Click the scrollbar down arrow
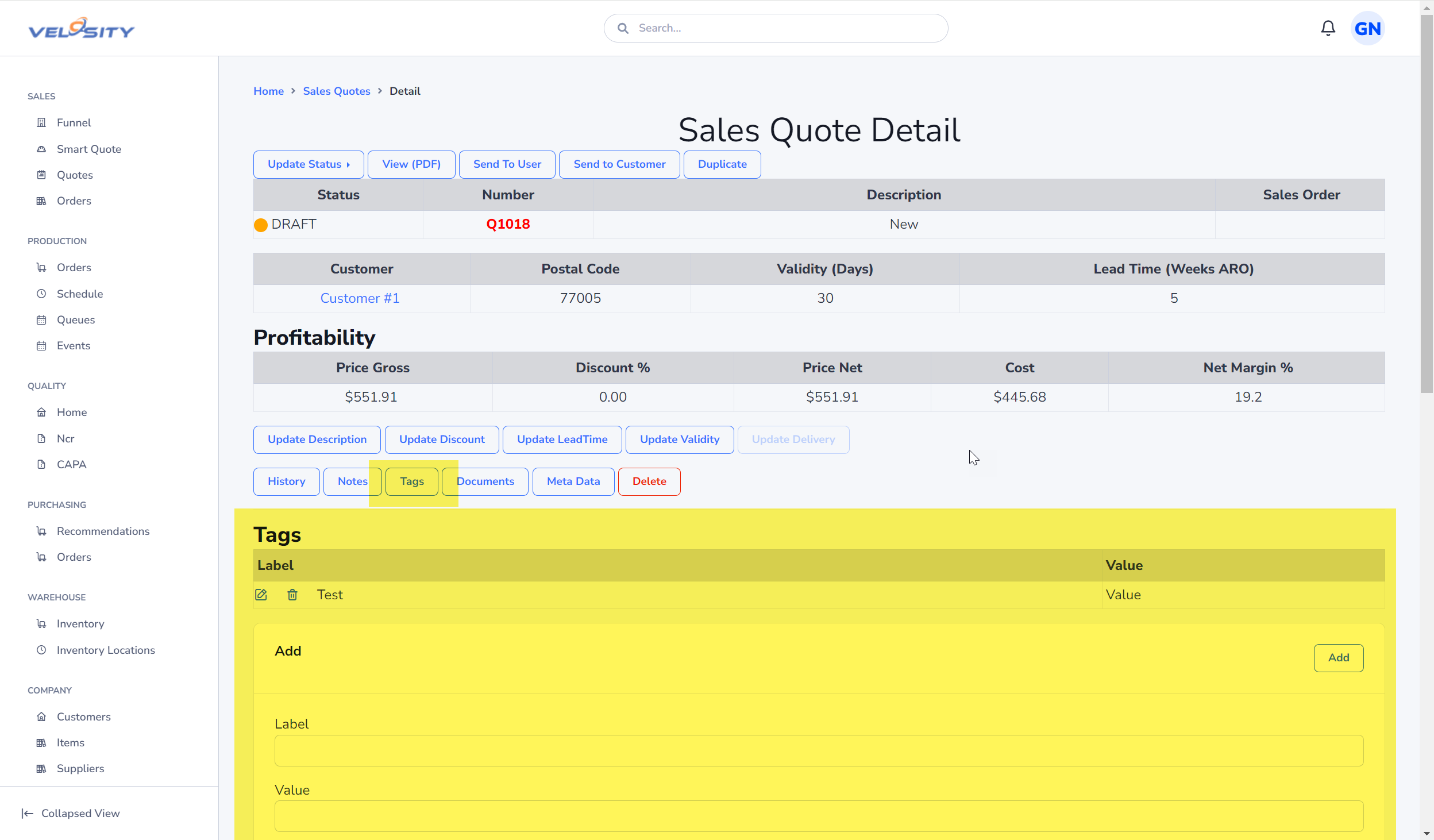1434x840 pixels. 1427,833
